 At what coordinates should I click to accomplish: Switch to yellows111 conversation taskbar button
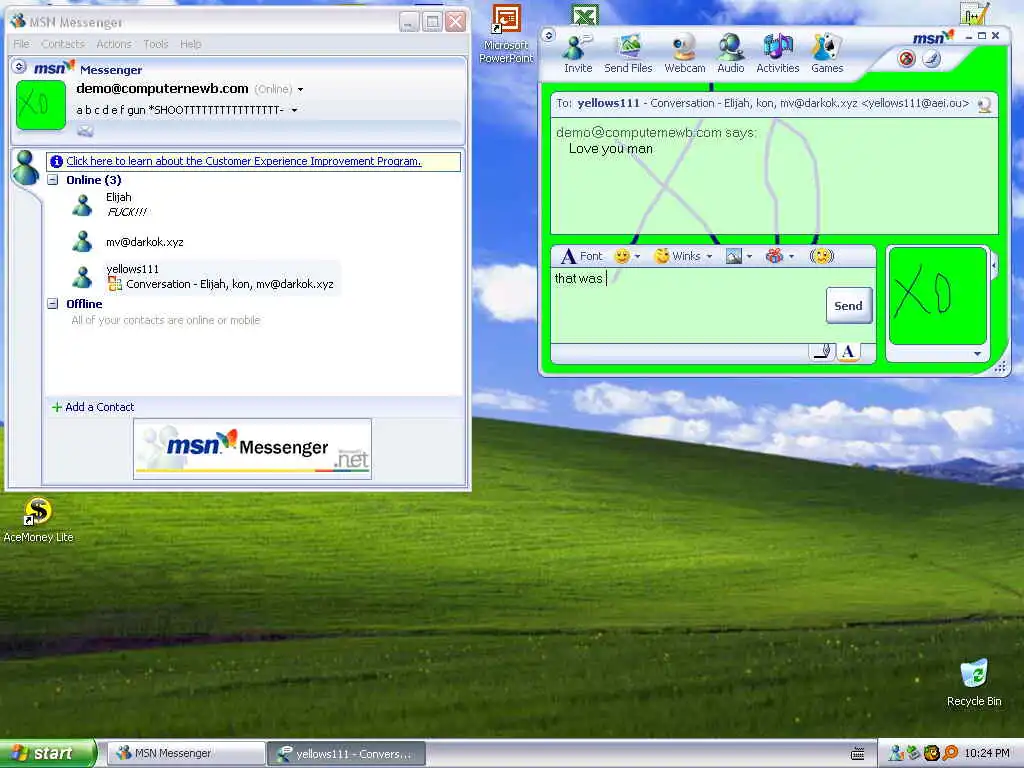tap(347, 754)
